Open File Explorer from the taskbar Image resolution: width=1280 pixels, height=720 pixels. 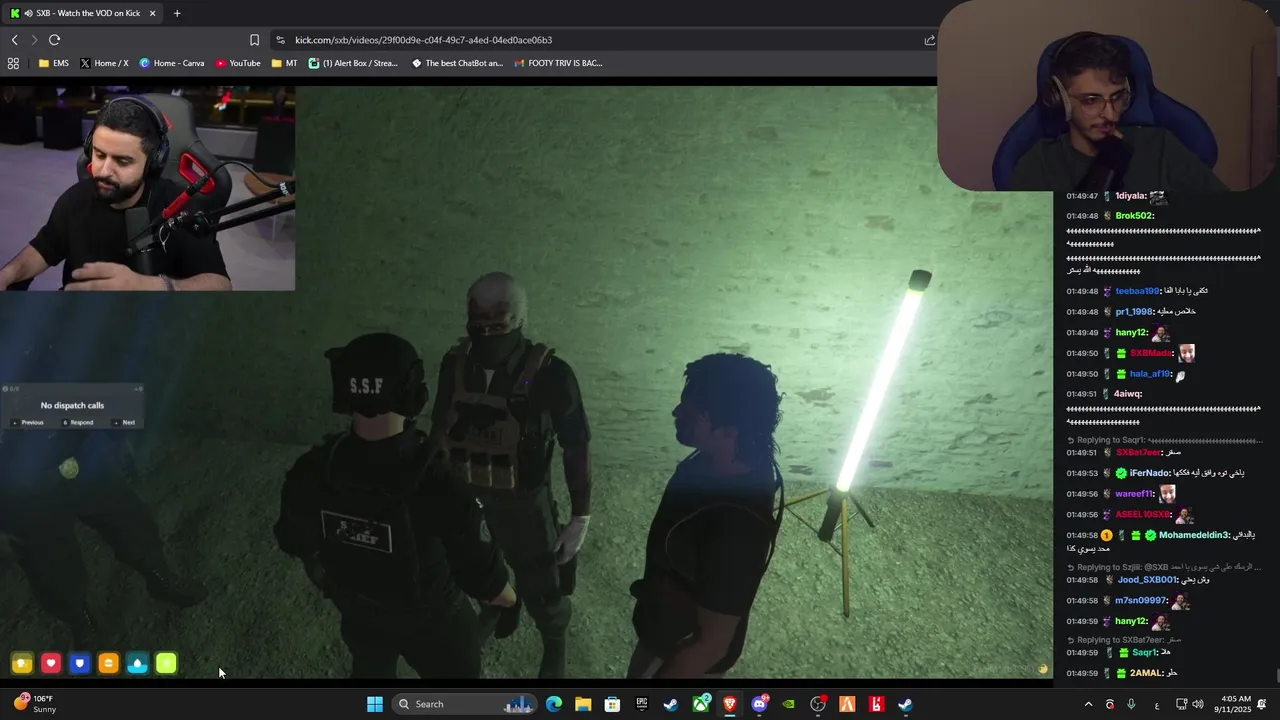click(583, 704)
